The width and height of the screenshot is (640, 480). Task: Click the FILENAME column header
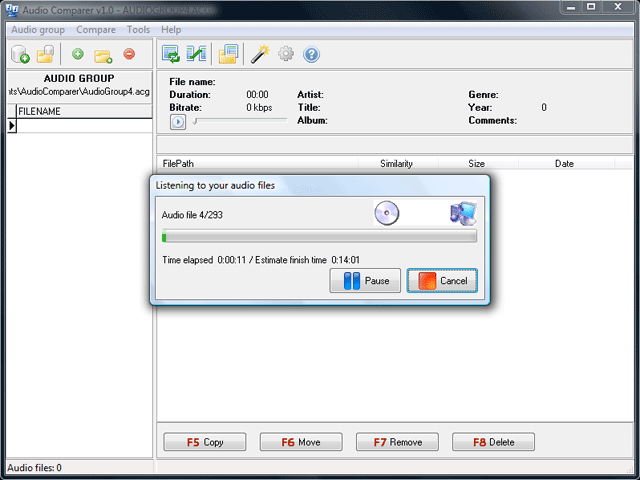coord(84,111)
